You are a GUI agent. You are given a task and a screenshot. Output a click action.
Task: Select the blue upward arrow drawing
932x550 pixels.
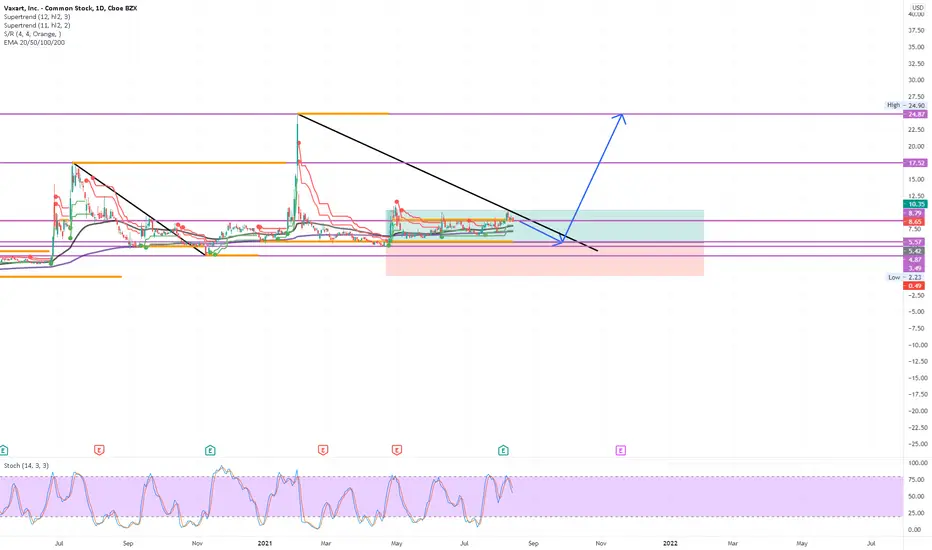pos(593,178)
